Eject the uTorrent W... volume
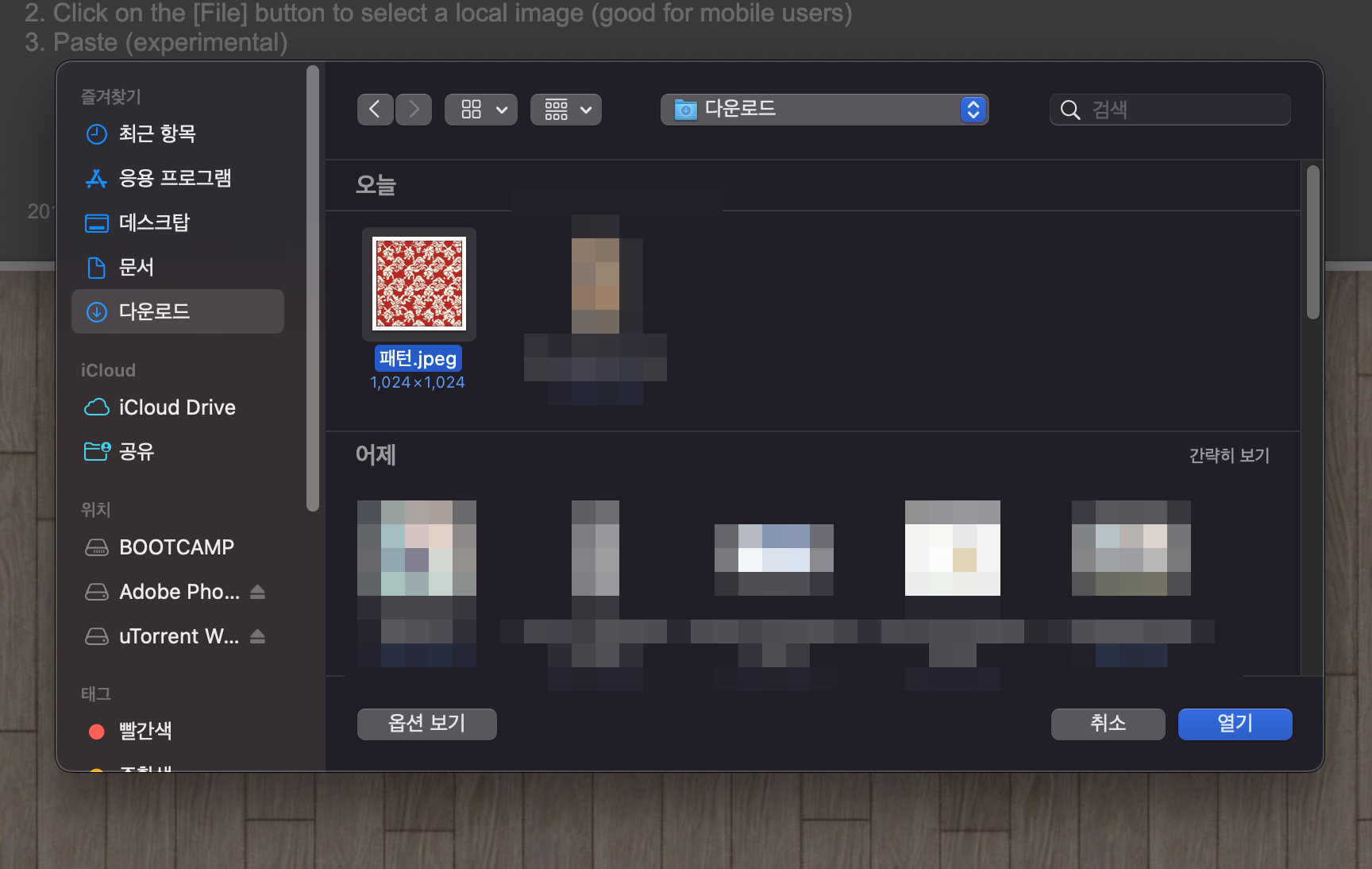 (257, 636)
